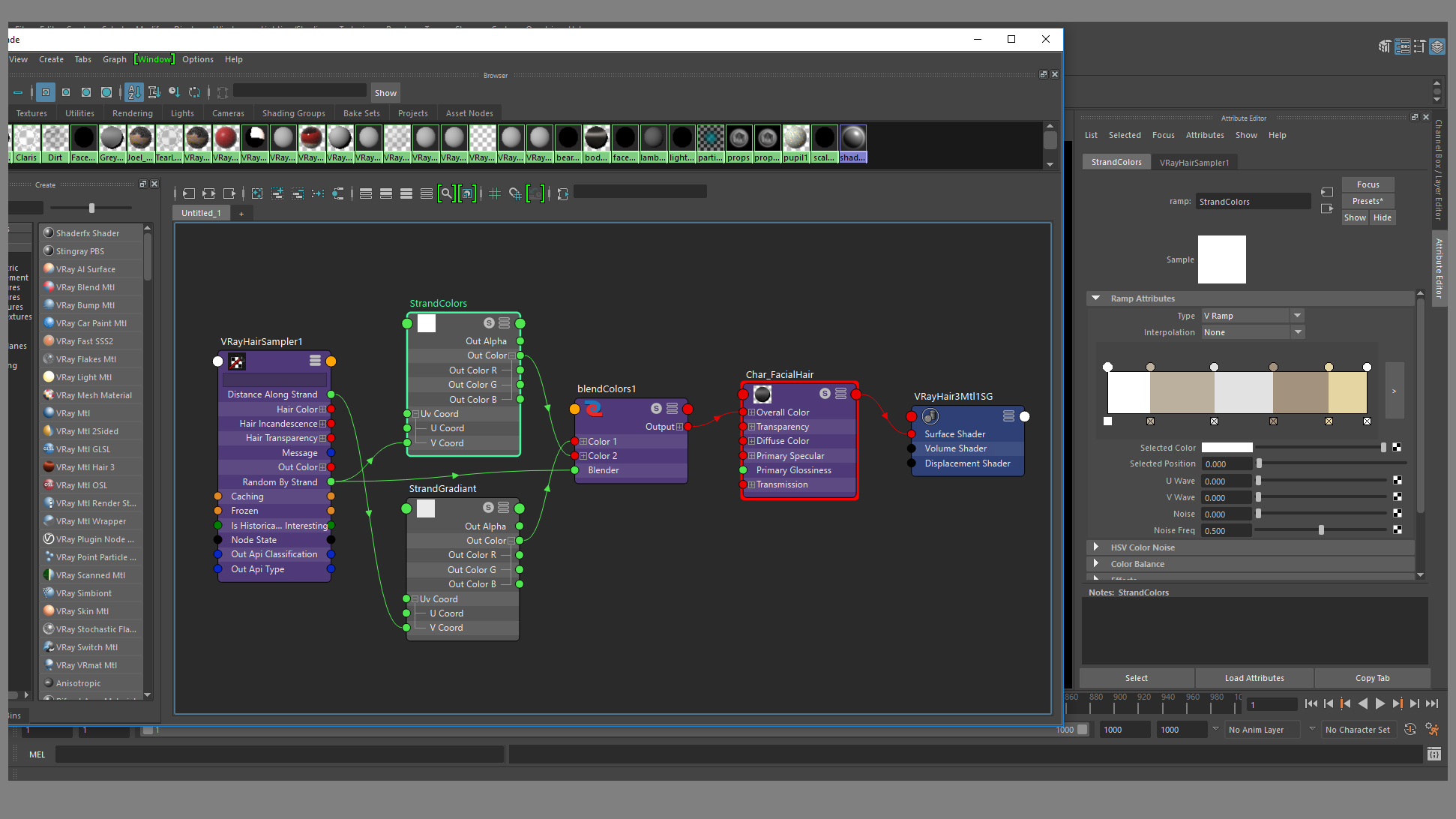Switch to the Textures tab in Browser
1456x819 pixels.
tap(31, 113)
